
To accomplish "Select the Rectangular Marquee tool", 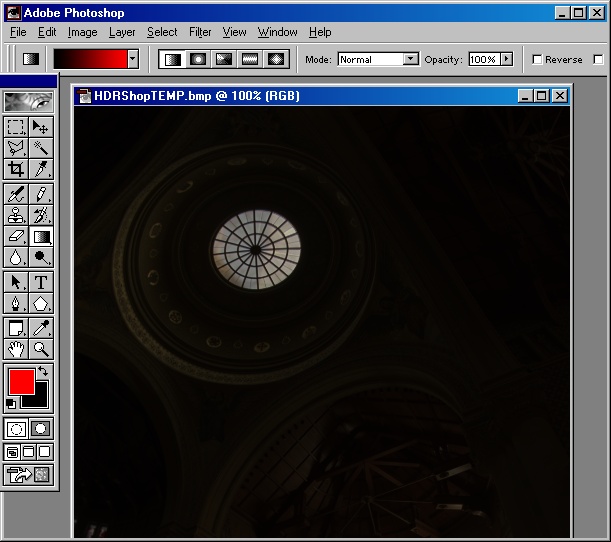I will tap(16, 127).
